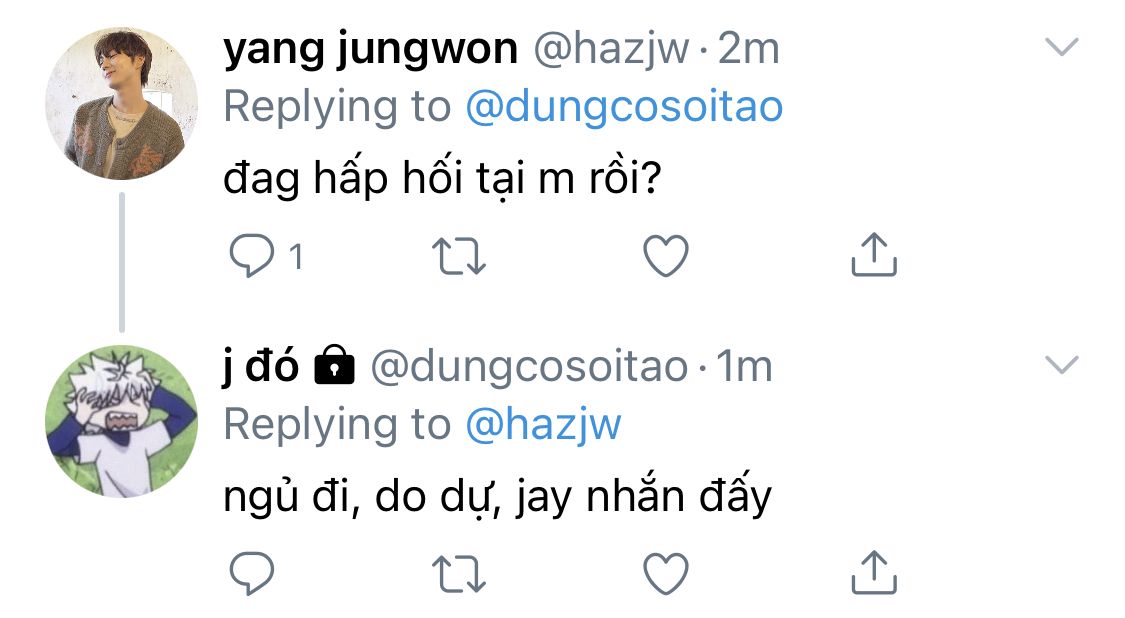This screenshot has width=1125, height=618.
Task: Open the tweet text "ngủ đi, do dự, jay nhắn đấy"
Action: 498,496
